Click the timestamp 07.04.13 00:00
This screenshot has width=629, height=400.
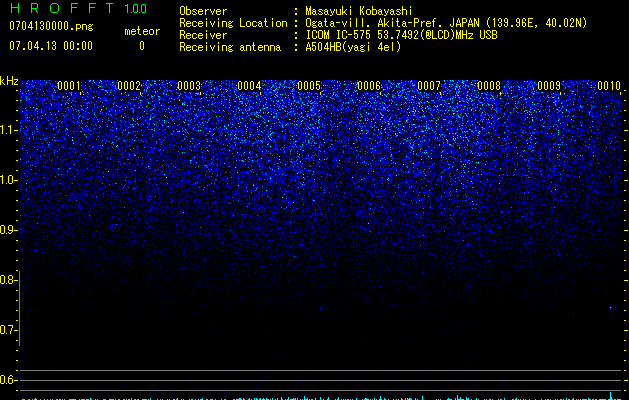pyautogui.click(x=51, y=46)
